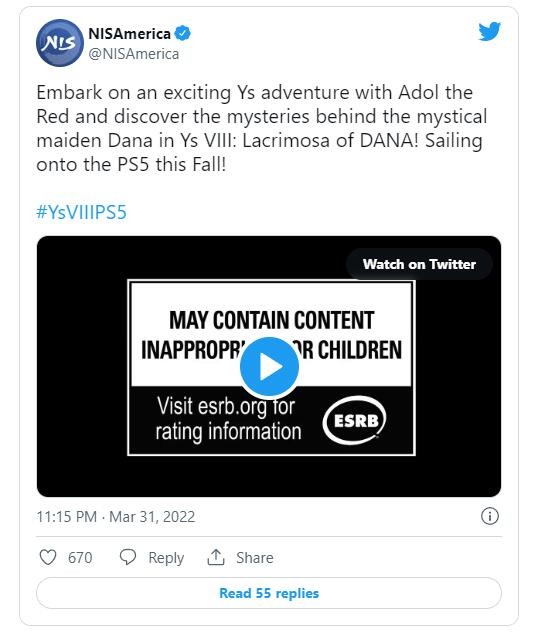
Task: Click the ESRB logo in video
Action: (354, 420)
